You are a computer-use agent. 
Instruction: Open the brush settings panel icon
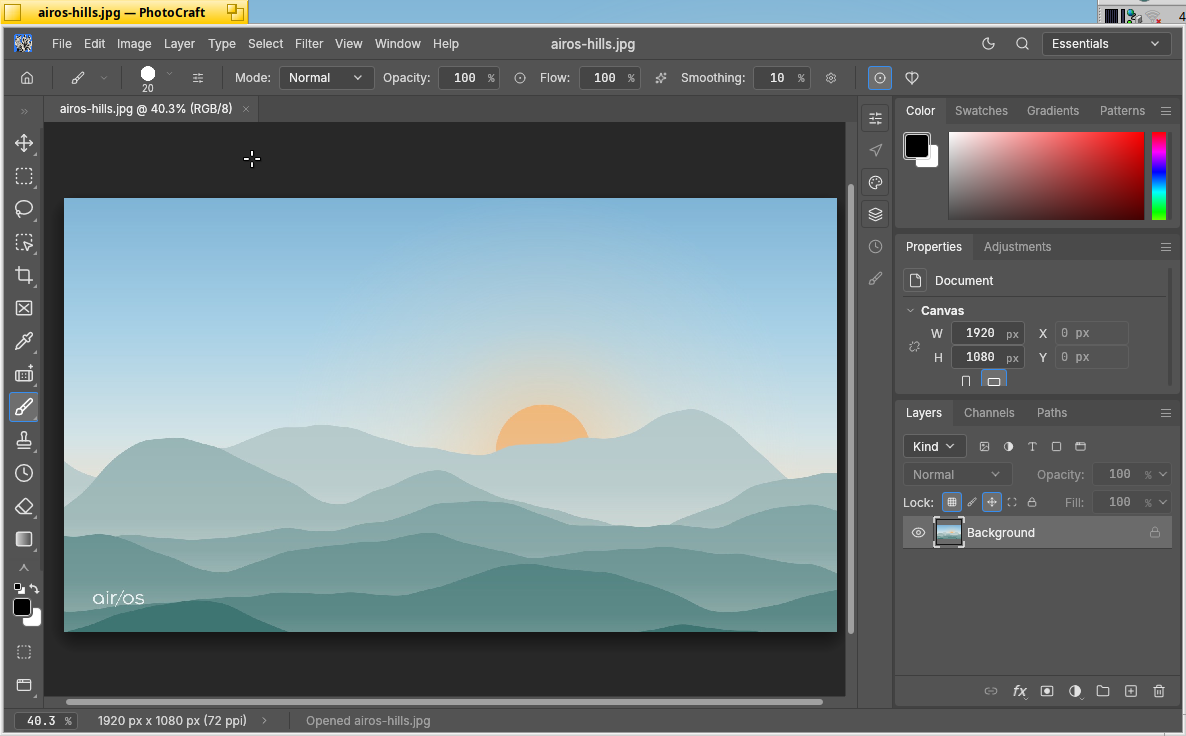coord(198,78)
